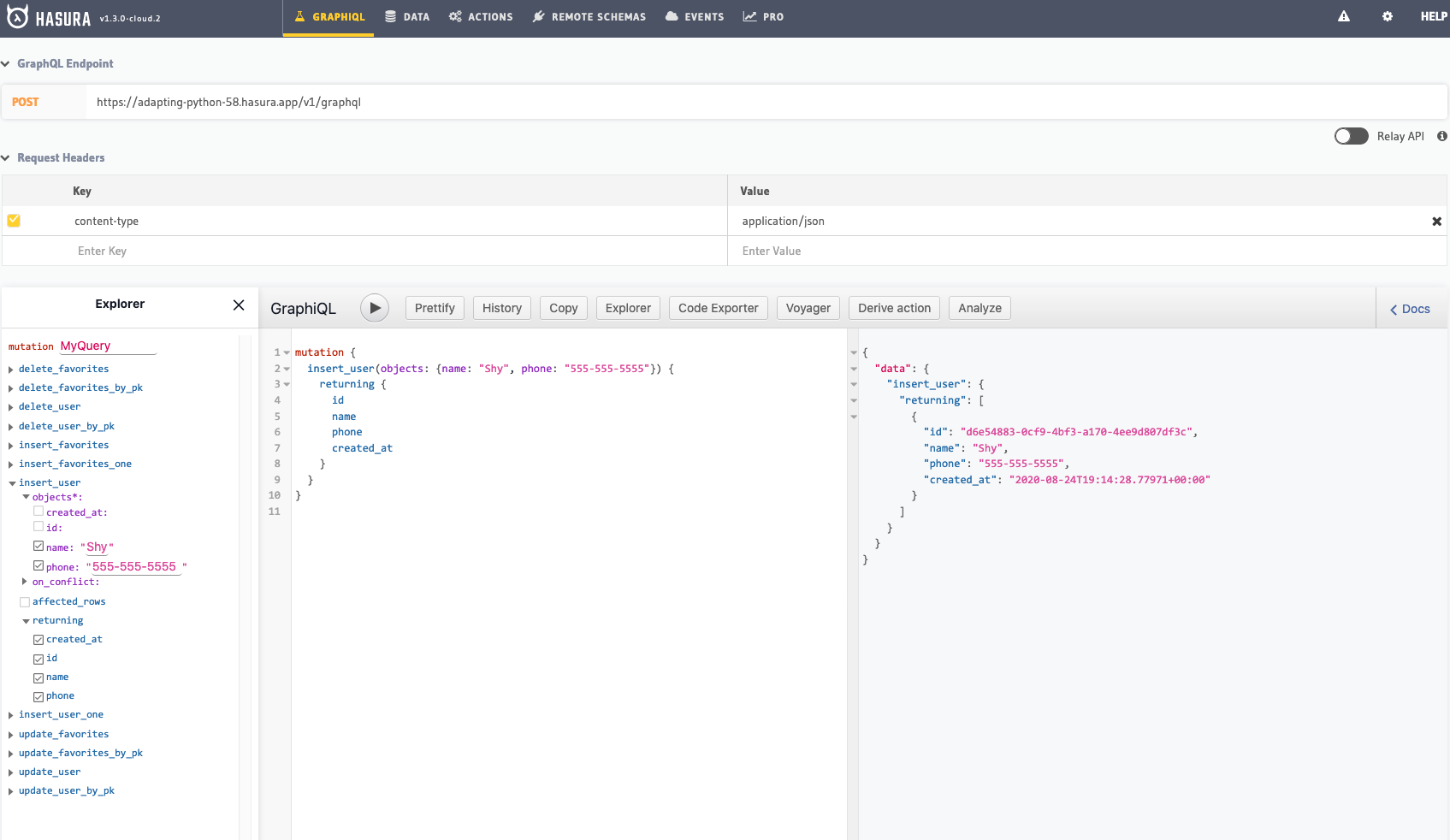
Task: Uncheck created_at under returning
Action: point(38,640)
